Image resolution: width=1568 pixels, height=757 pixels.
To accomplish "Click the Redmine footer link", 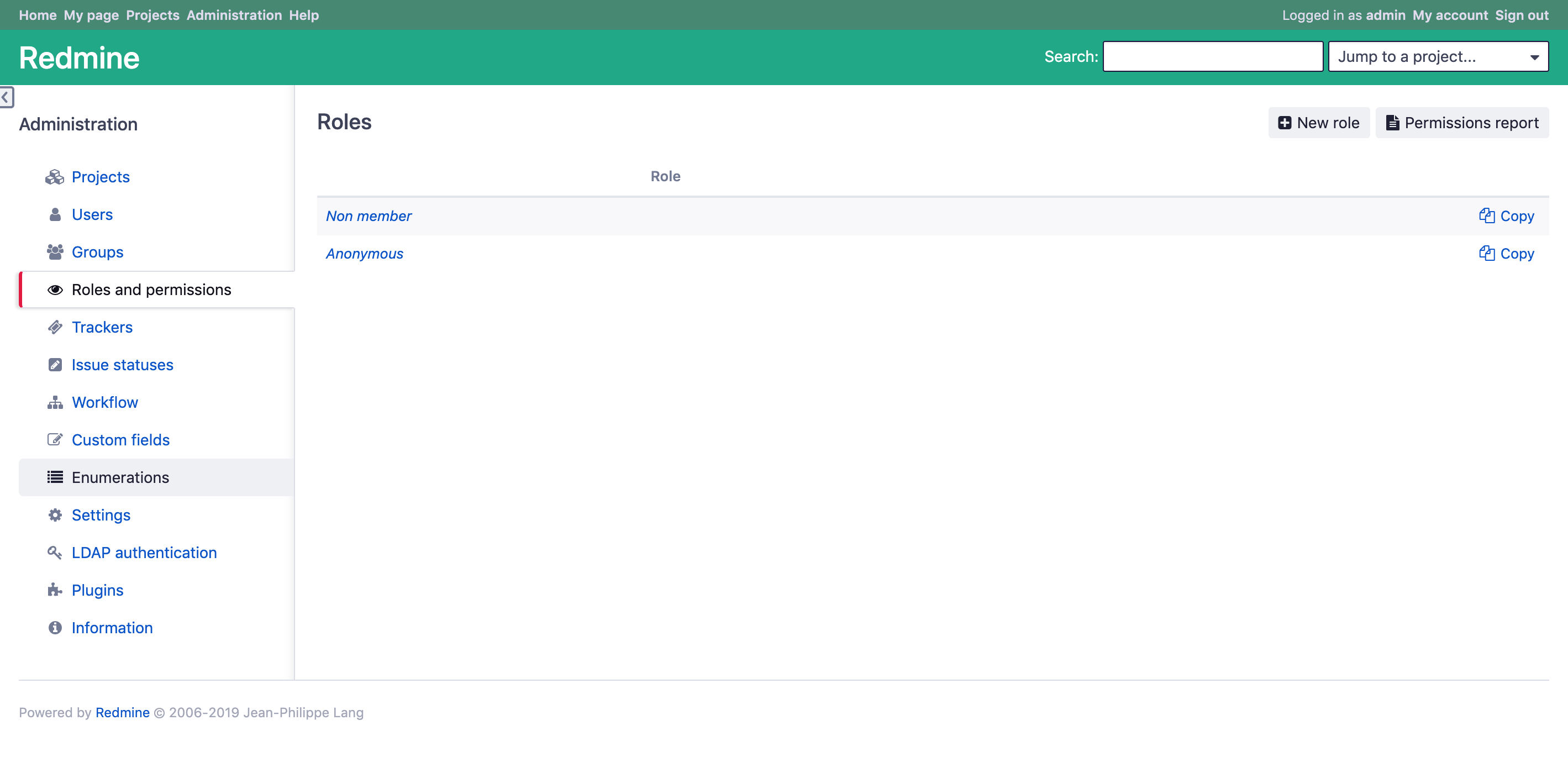I will pyautogui.click(x=122, y=712).
